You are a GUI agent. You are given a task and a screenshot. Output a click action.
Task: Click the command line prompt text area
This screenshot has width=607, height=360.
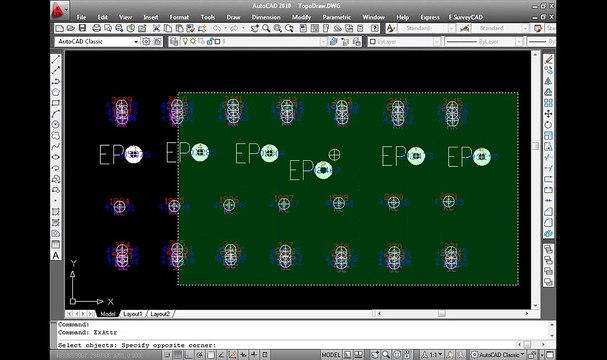tap(287, 345)
